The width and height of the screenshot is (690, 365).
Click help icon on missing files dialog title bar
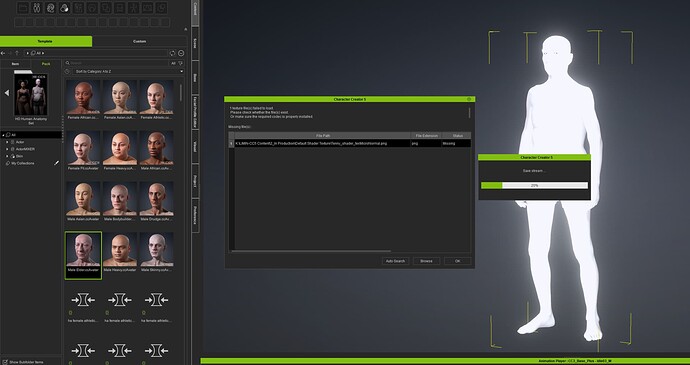[469, 99]
